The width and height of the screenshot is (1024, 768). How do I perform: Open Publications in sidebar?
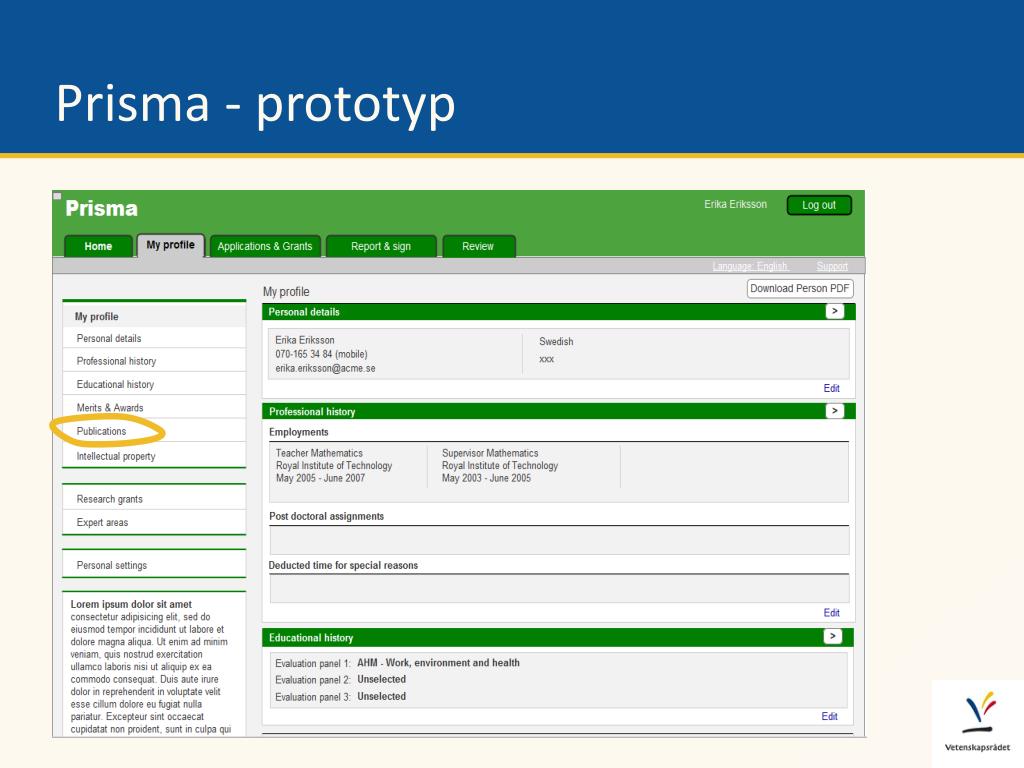(154, 432)
